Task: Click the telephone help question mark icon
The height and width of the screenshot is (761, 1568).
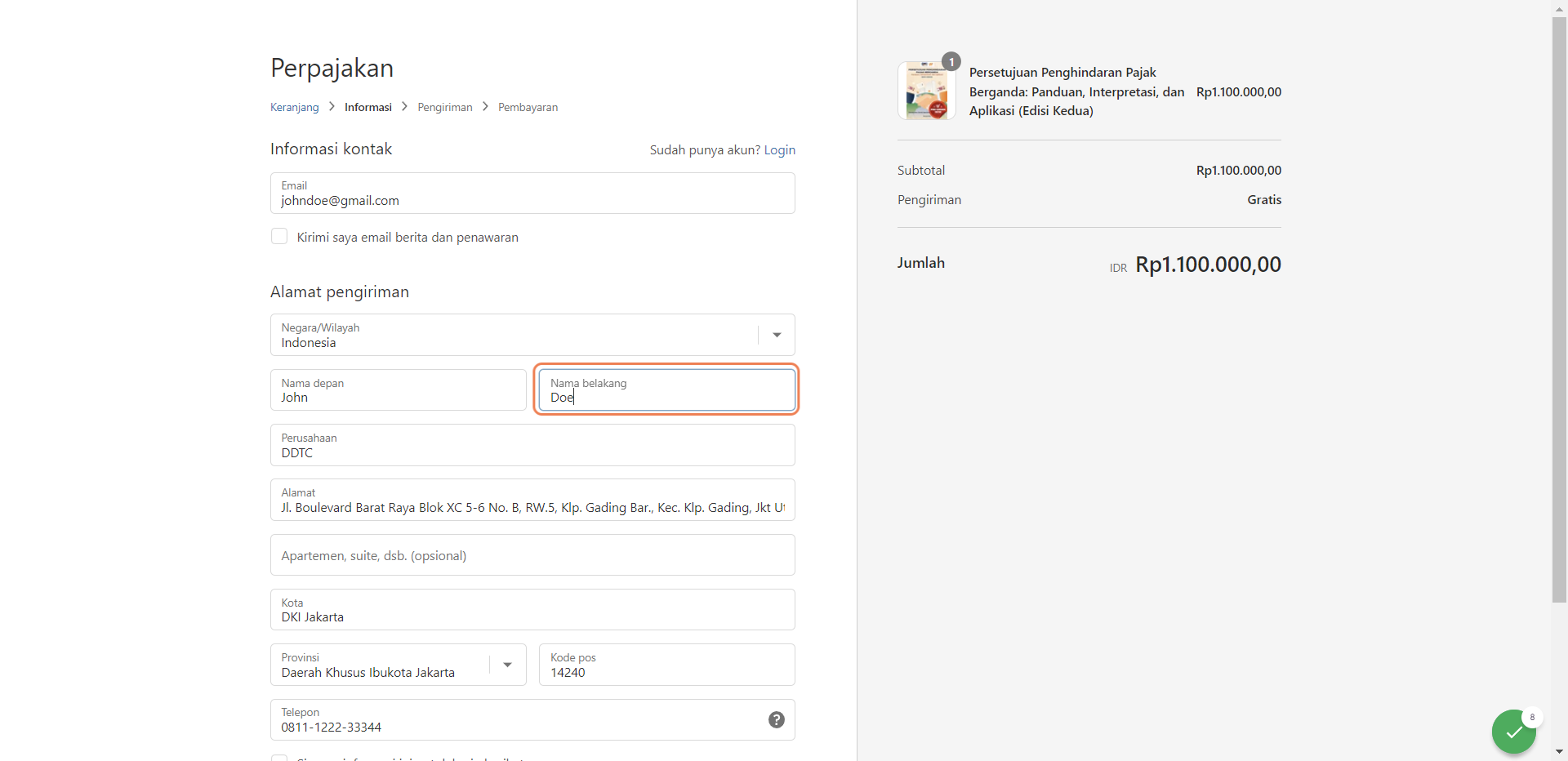Action: 777,719
